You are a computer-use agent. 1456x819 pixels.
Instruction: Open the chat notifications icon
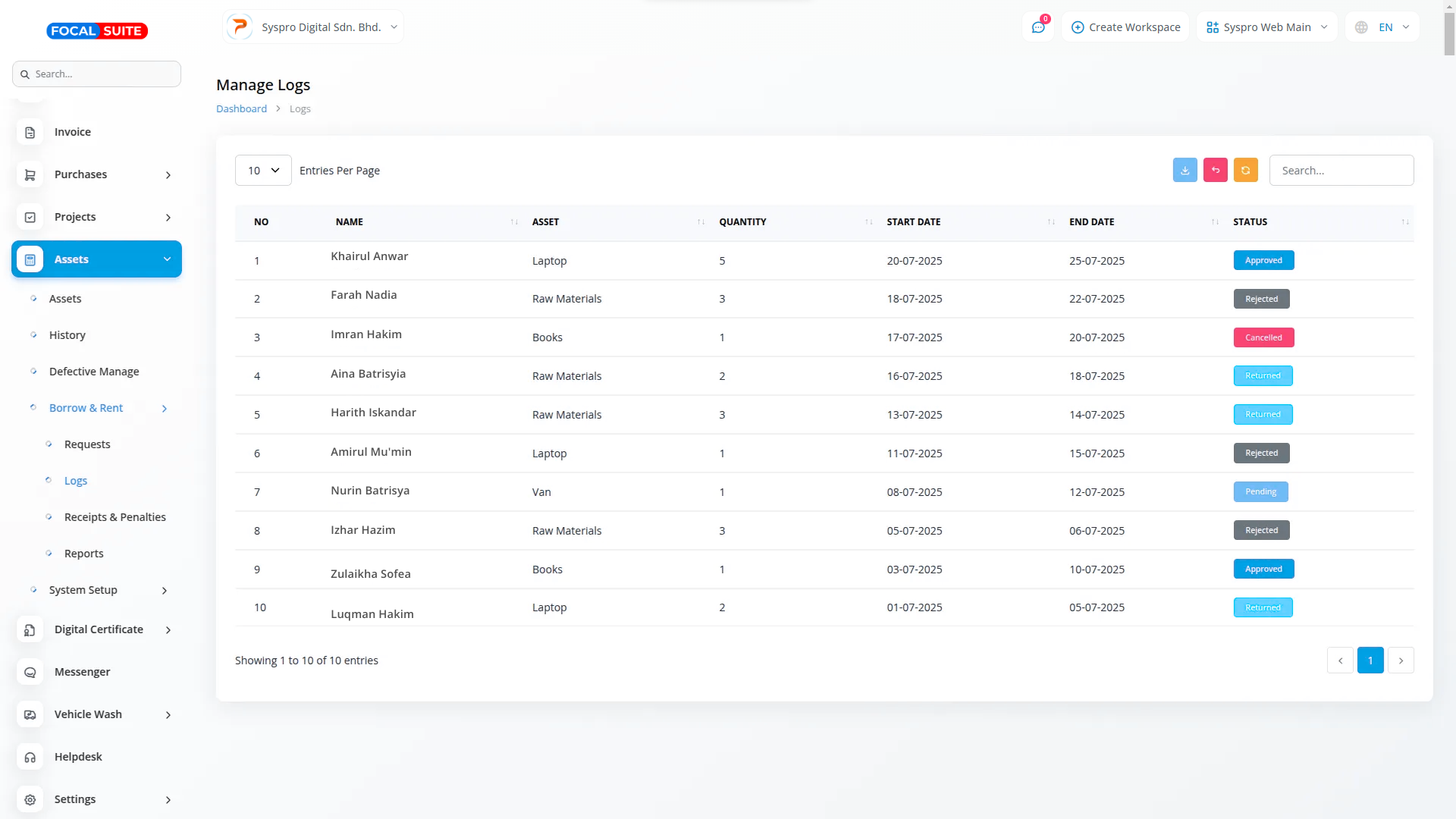(x=1037, y=27)
